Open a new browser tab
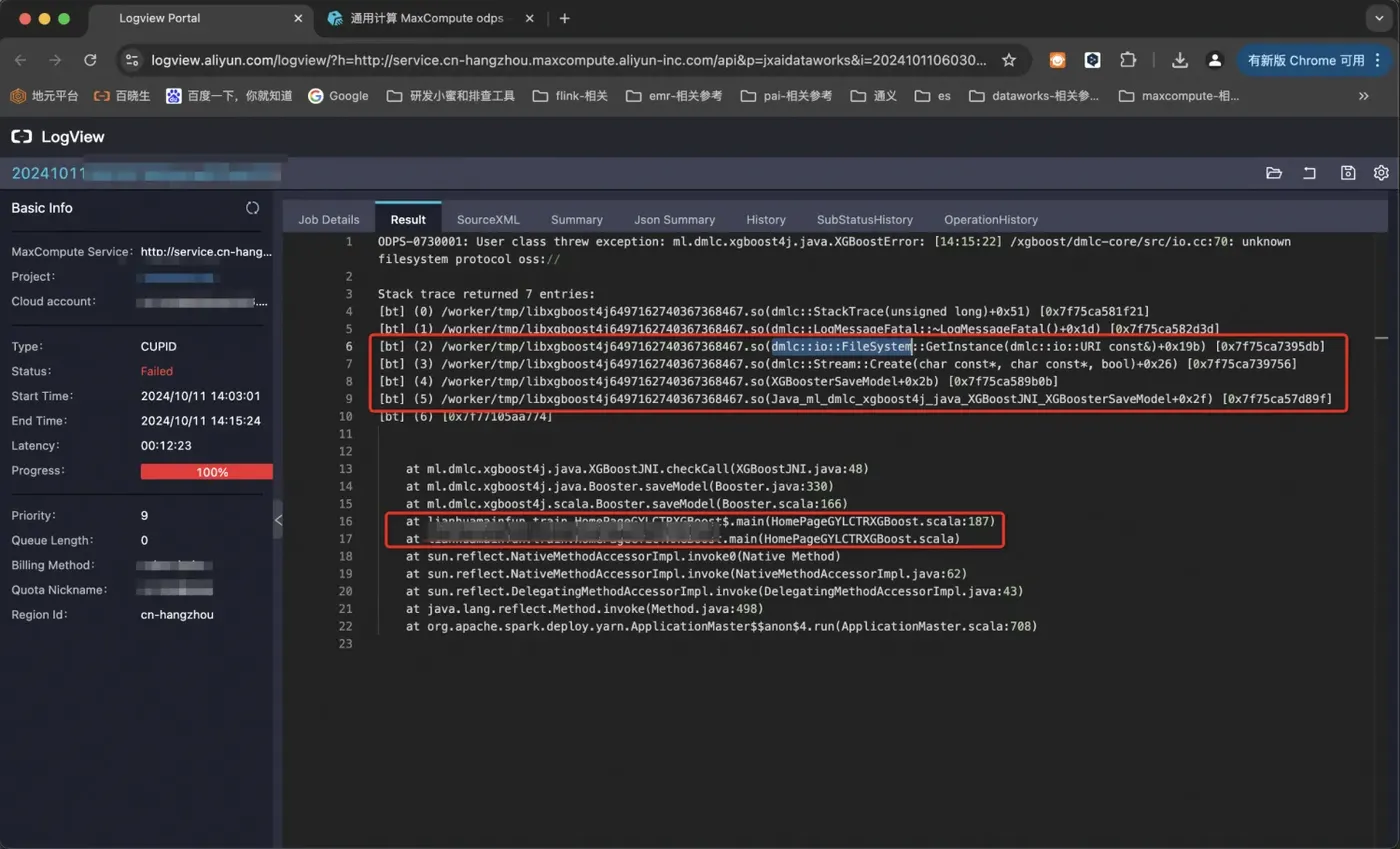The width and height of the screenshot is (1400, 849). coord(565,18)
